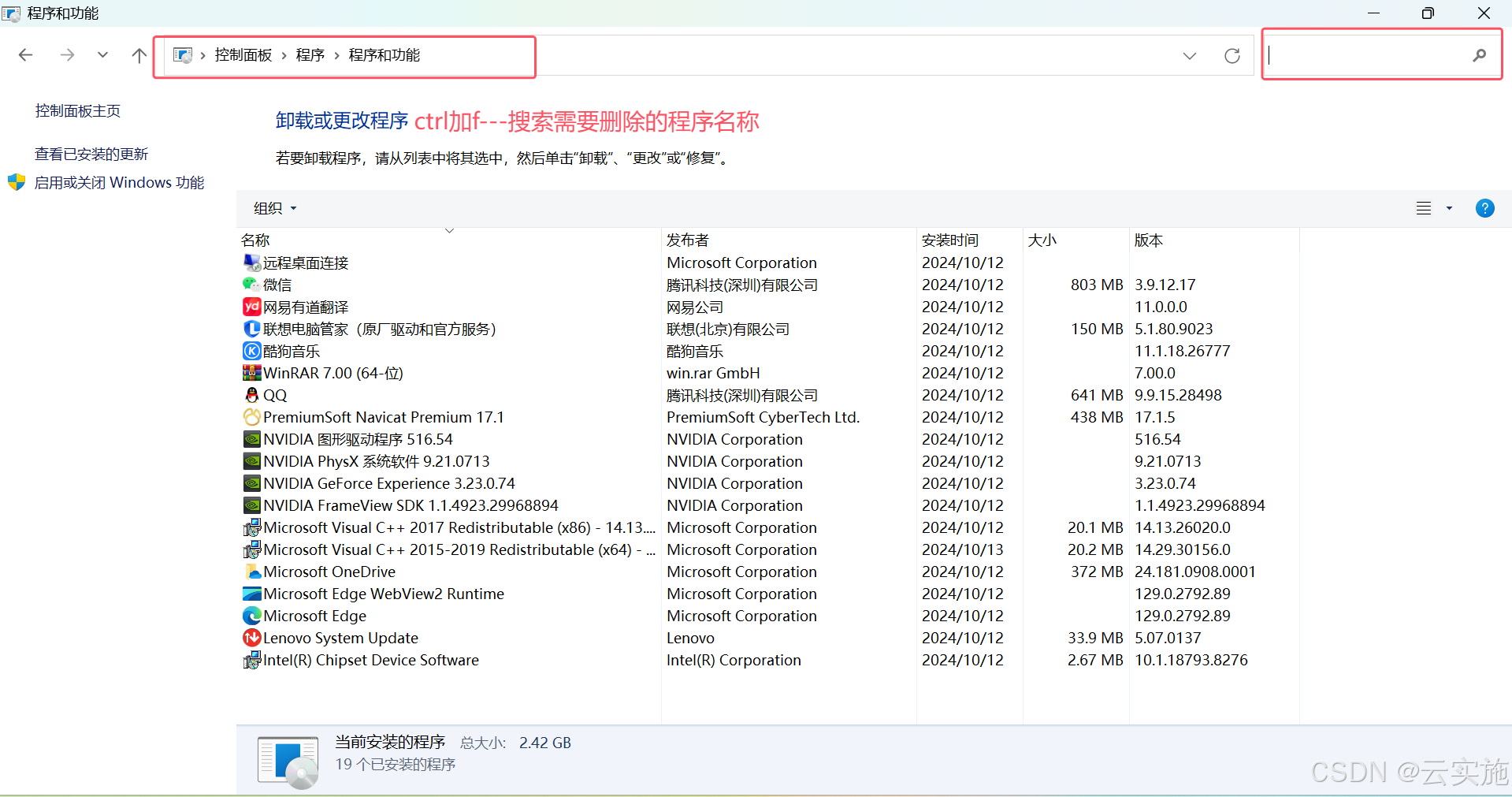This screenshot has height=797, width=1512.
Task: Click the shield icon beside Windows 功能
Action: coord(17,182)
